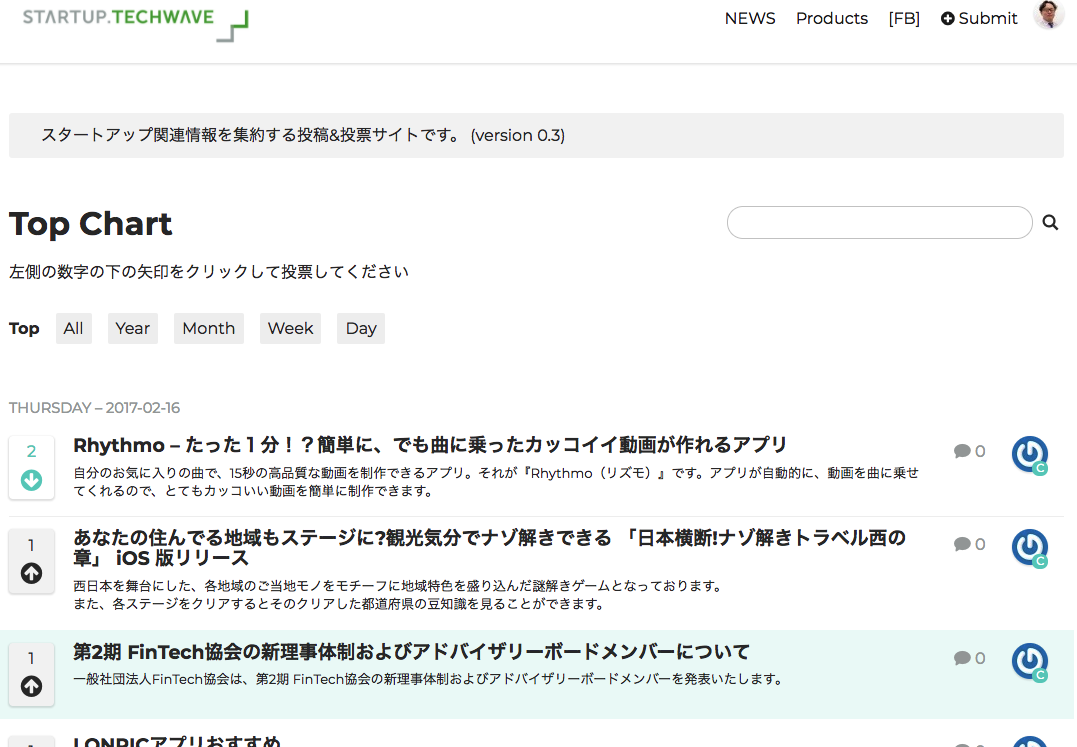Upvote the 日本横断ナゾ解きトラベル post
The image size is (1077, 747).
pyautogui.click(x=31, y=574)
